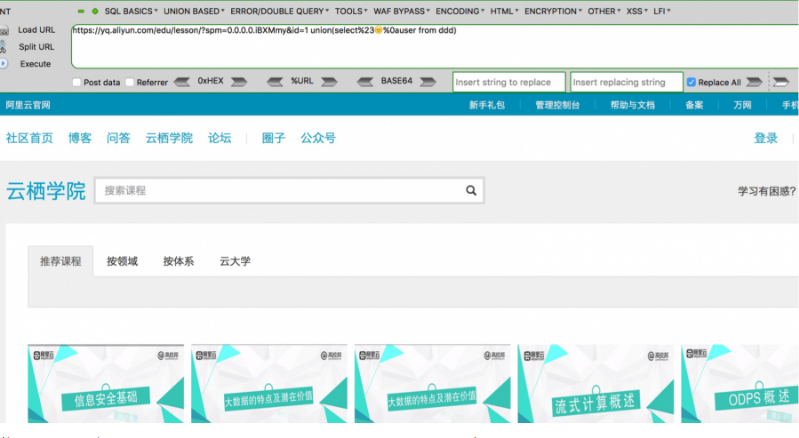Image resolution: width=799 pixels, height=438 pixels.
Task: Open the OTHER dropdown menu
Action: pos(604,11)
